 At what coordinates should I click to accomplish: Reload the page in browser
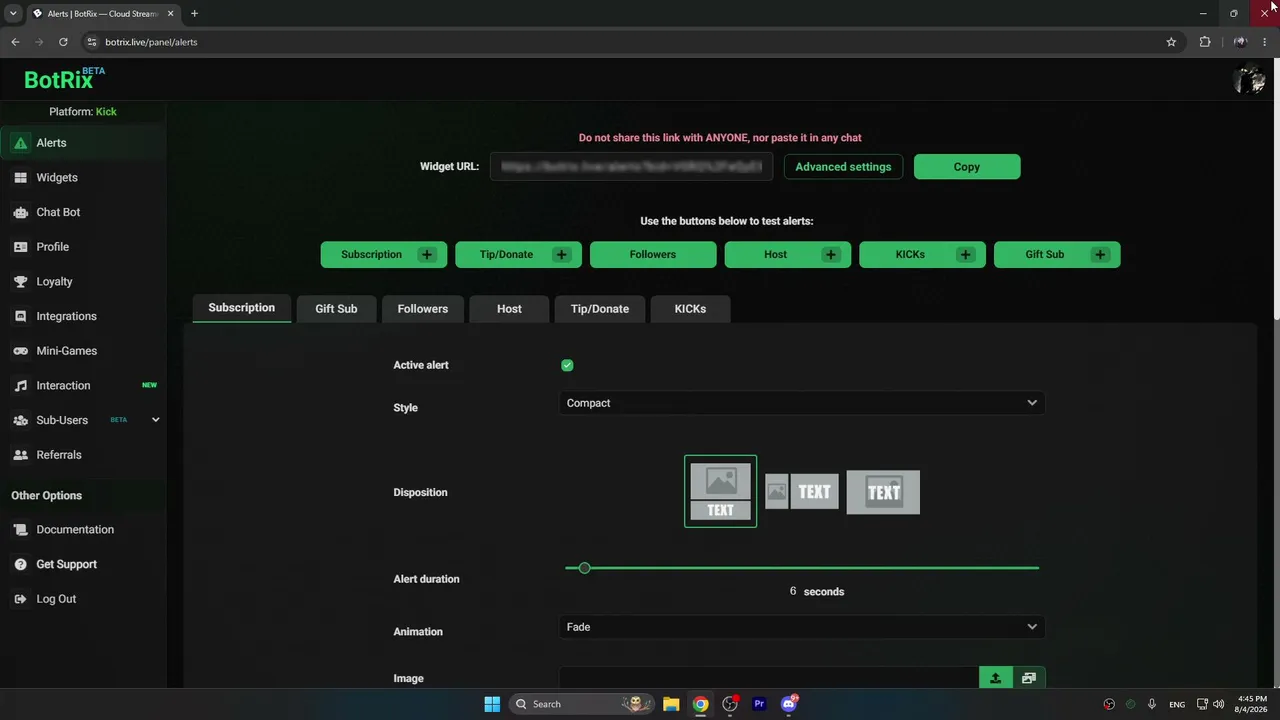pos(63,42)
